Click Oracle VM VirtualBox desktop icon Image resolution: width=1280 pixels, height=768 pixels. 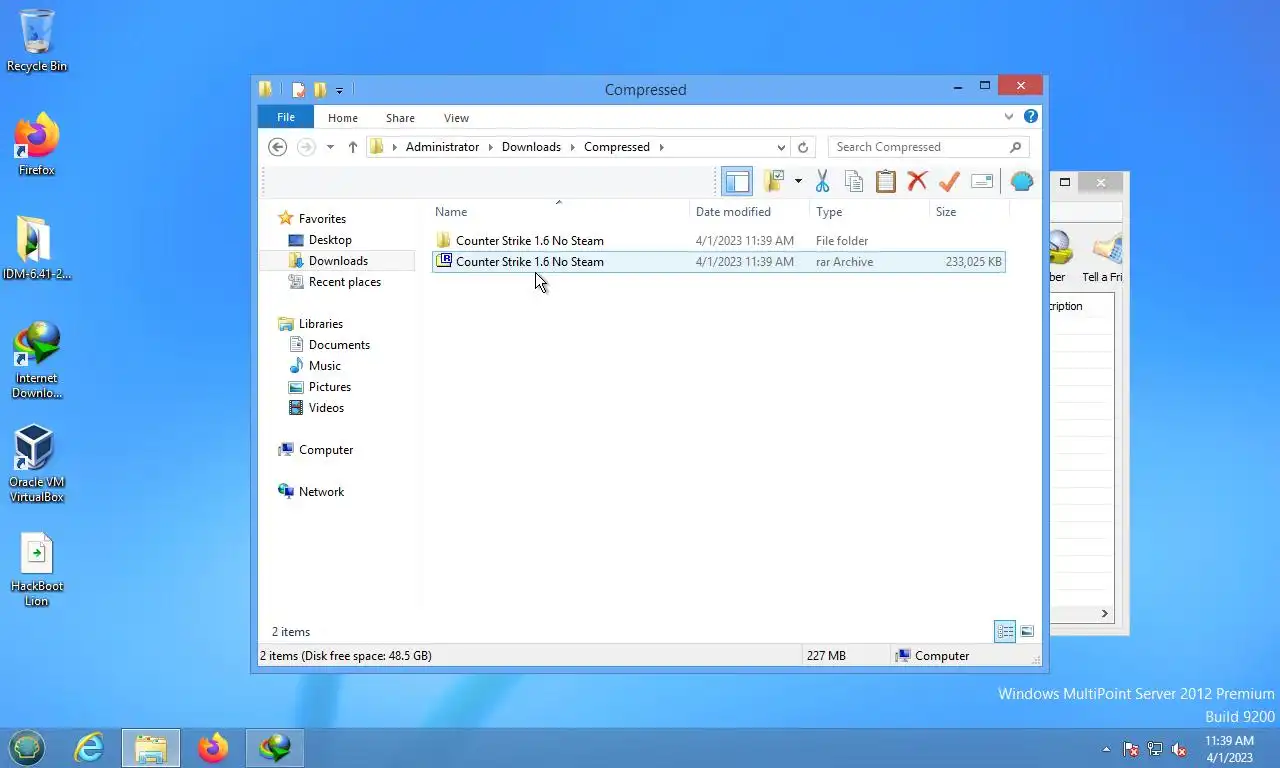coord(37,464)
